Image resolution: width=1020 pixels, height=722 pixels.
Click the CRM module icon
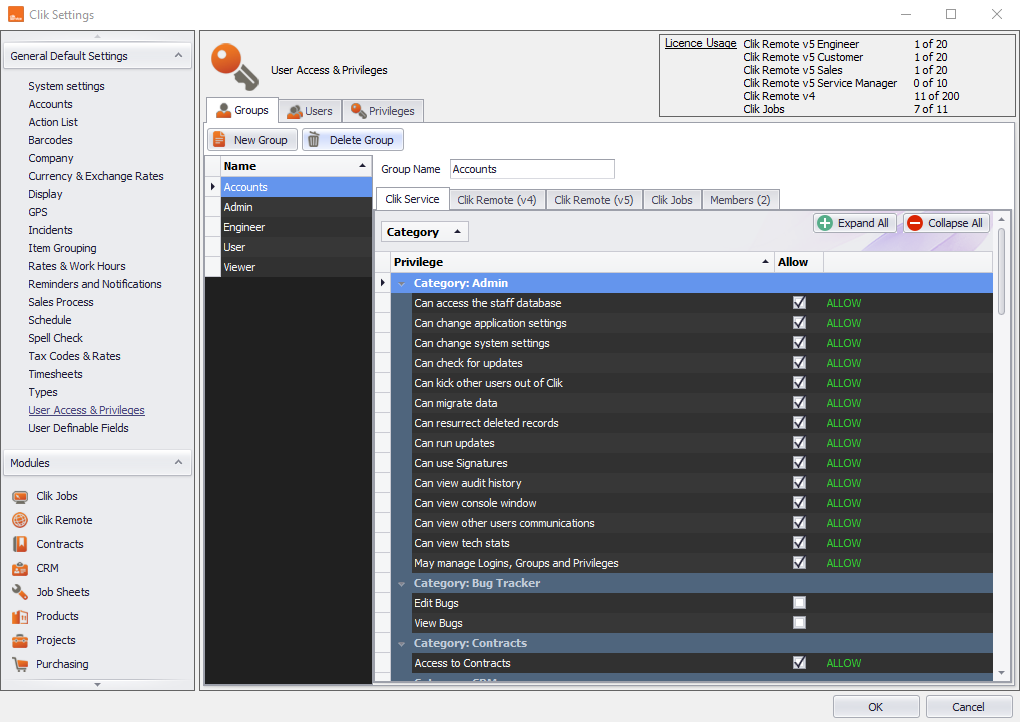click(x=20, y=568)
